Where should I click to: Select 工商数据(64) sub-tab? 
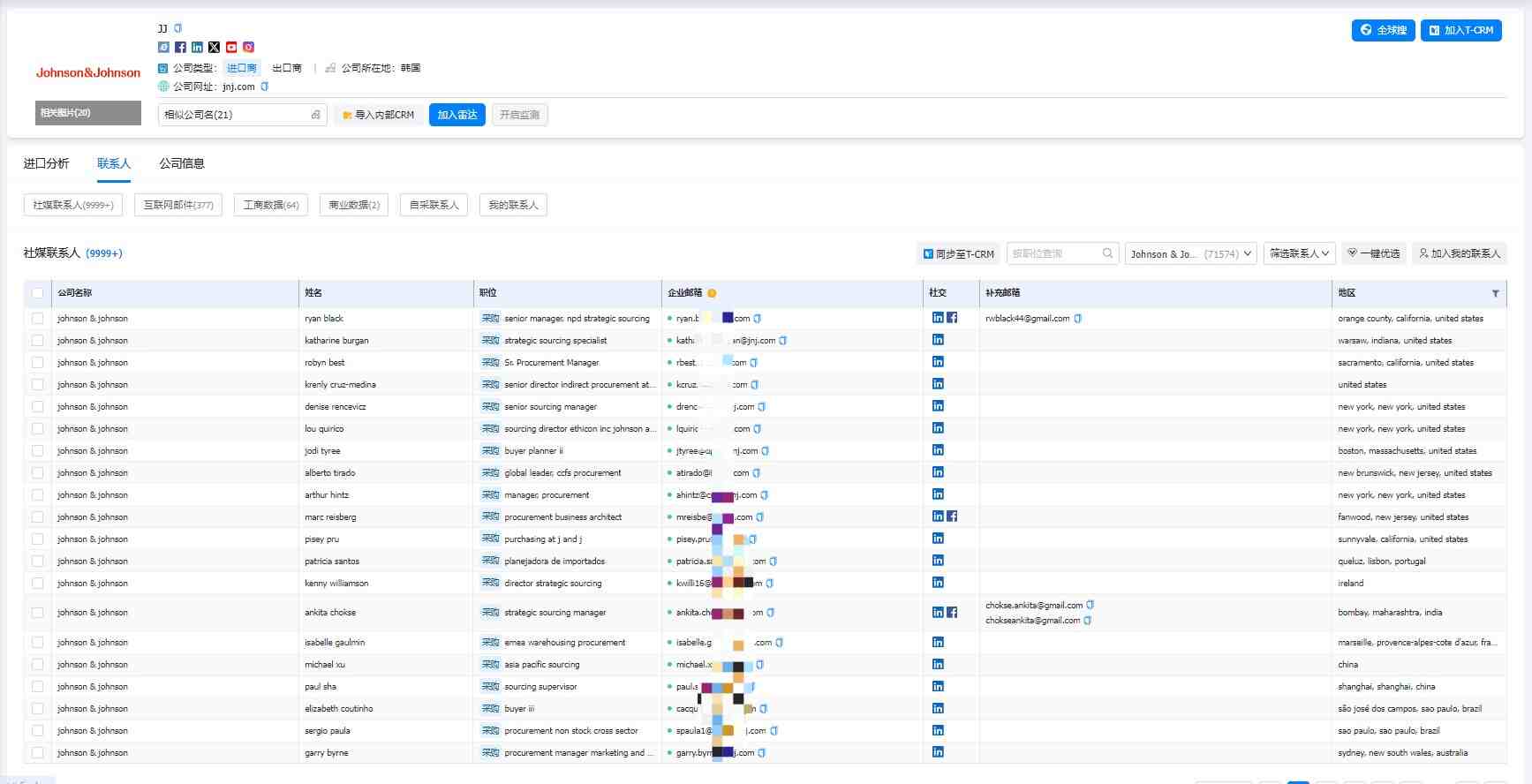(x=271, y=205)
